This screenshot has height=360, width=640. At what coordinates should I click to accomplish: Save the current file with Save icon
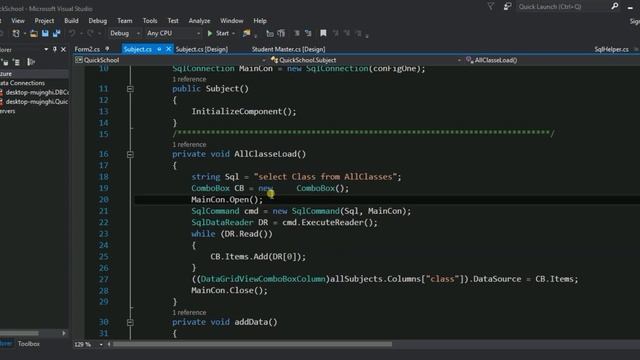(45, 33)
